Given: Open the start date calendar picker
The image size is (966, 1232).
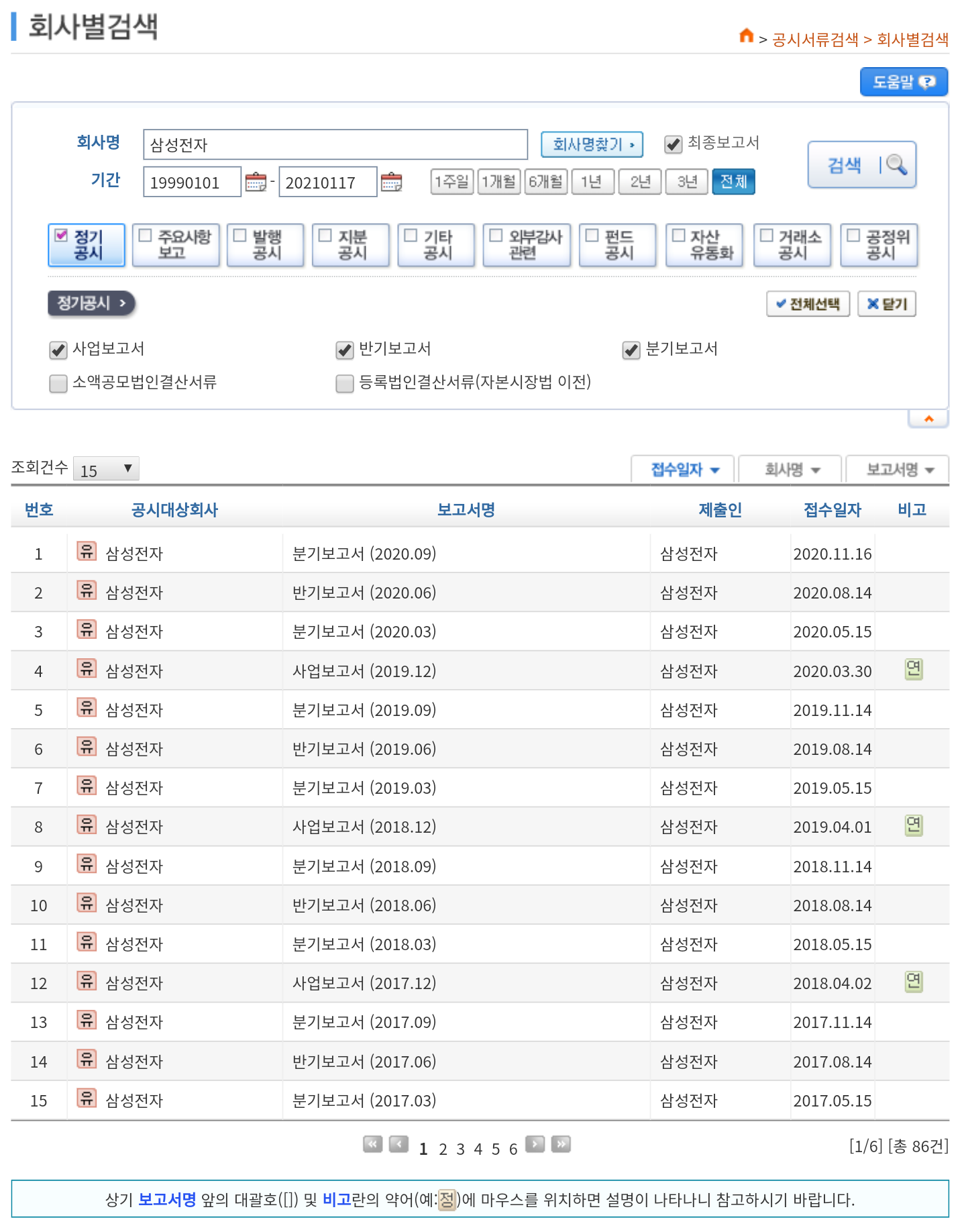Looking at the screenshot, I should click(x=256, y=182).
